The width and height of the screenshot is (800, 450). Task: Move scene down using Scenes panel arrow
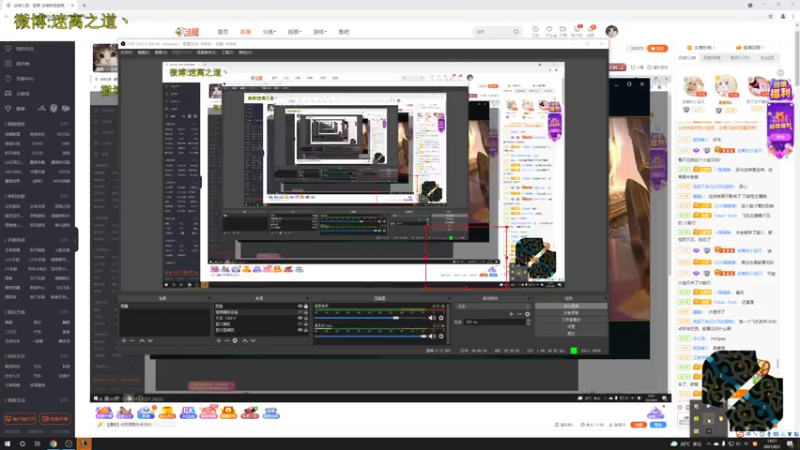pos(150,340)
